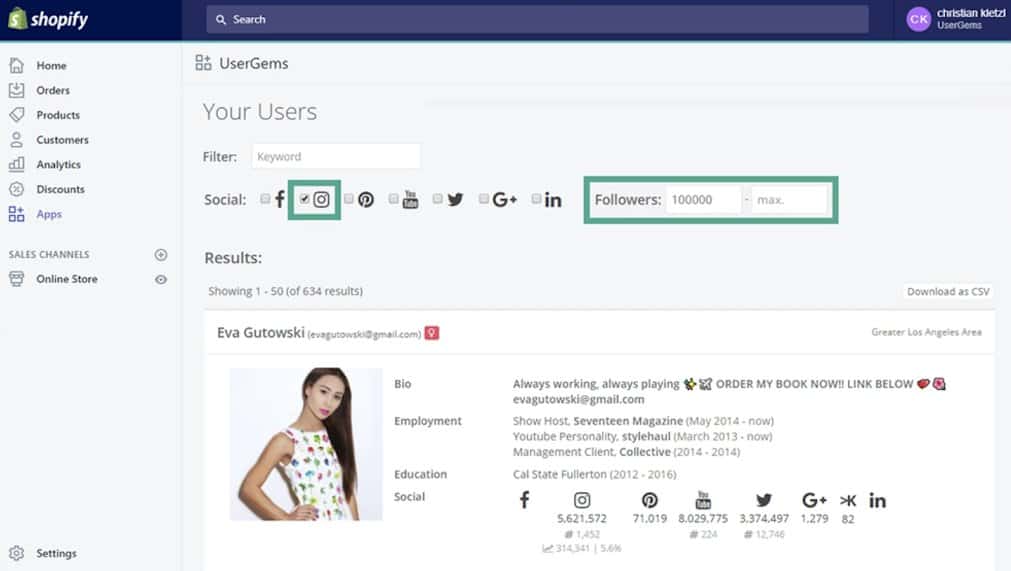This screenshot has width=1011, height=571.
Task: Click the Online Store shop icon
Action: (17, 278)
